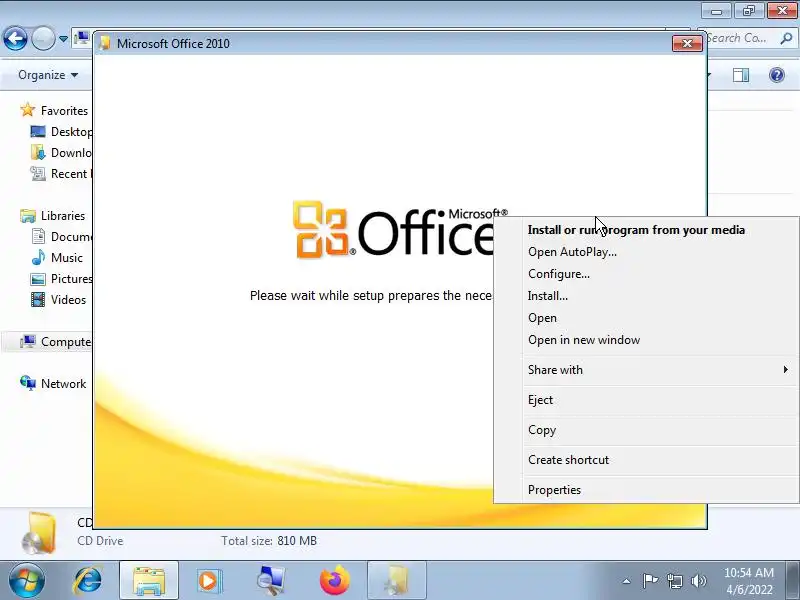Click the search magnifier icon
The width and height of the screenshot is (800, 600).
[786, 38]
